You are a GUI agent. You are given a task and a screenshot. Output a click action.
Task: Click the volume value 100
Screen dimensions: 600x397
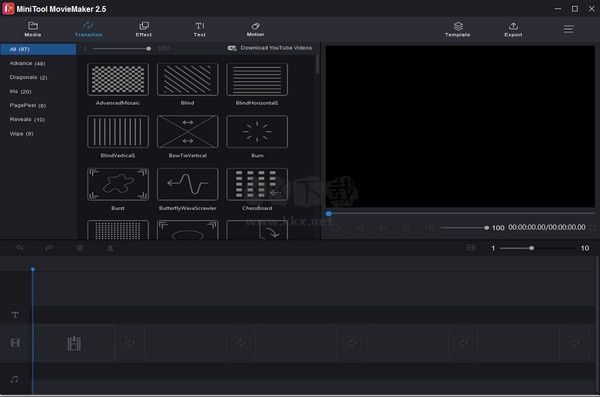click(498, 228)
